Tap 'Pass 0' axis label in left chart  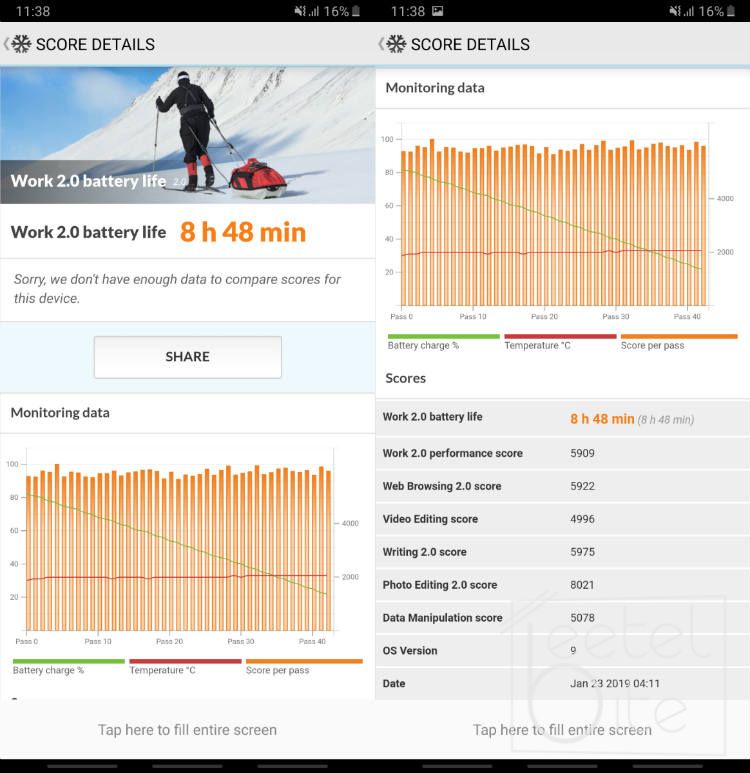(27, 641)
